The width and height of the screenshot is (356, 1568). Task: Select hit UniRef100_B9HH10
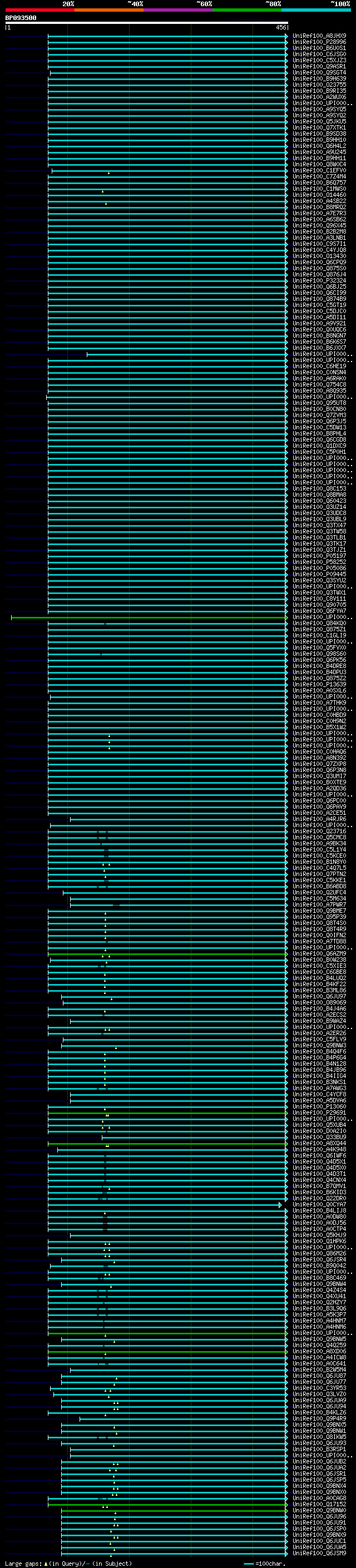(x=319, y=140)
